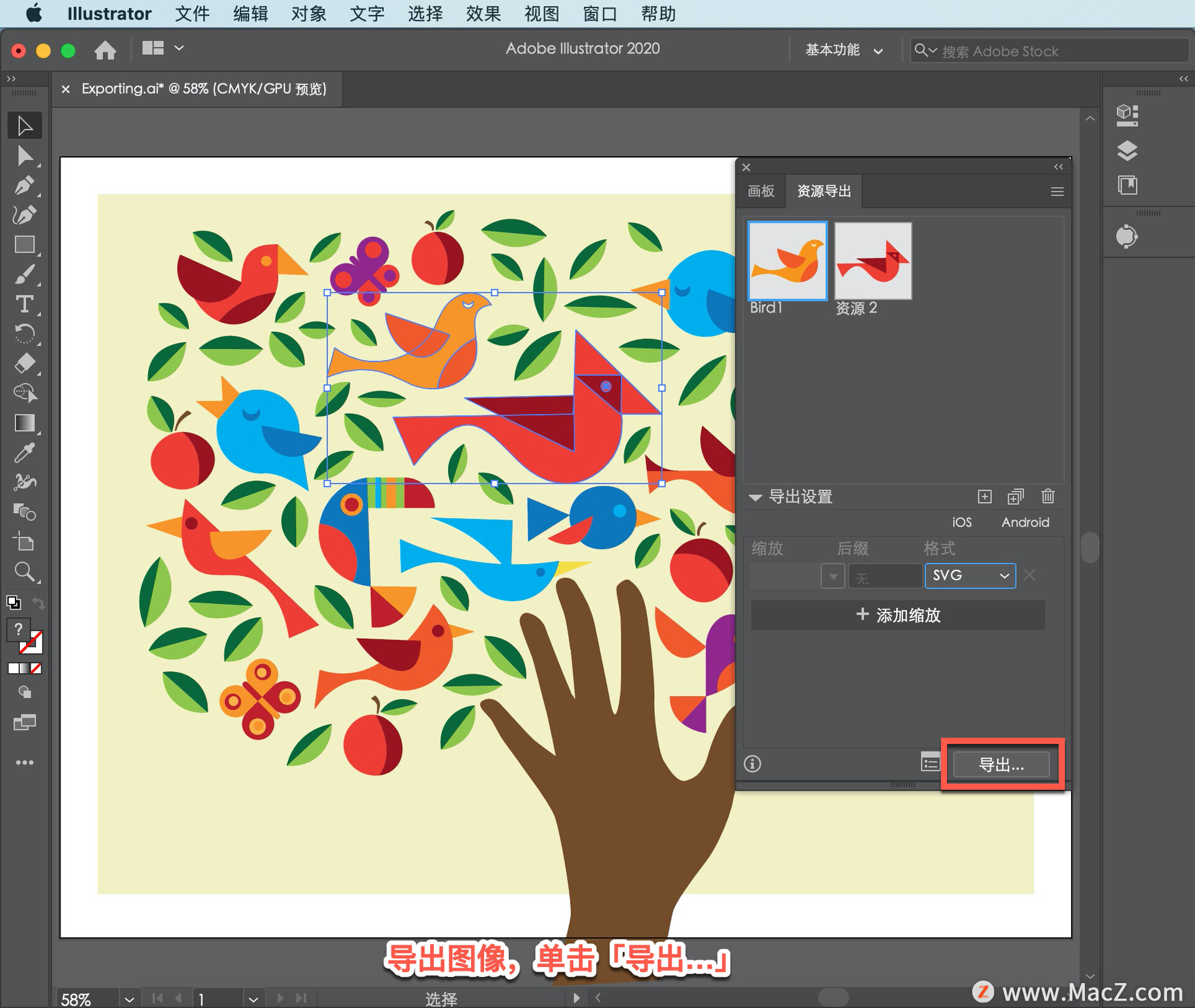Open the Asset Export dock icon
This screenshot has height=1008, width=1195.
(1127, 237)
